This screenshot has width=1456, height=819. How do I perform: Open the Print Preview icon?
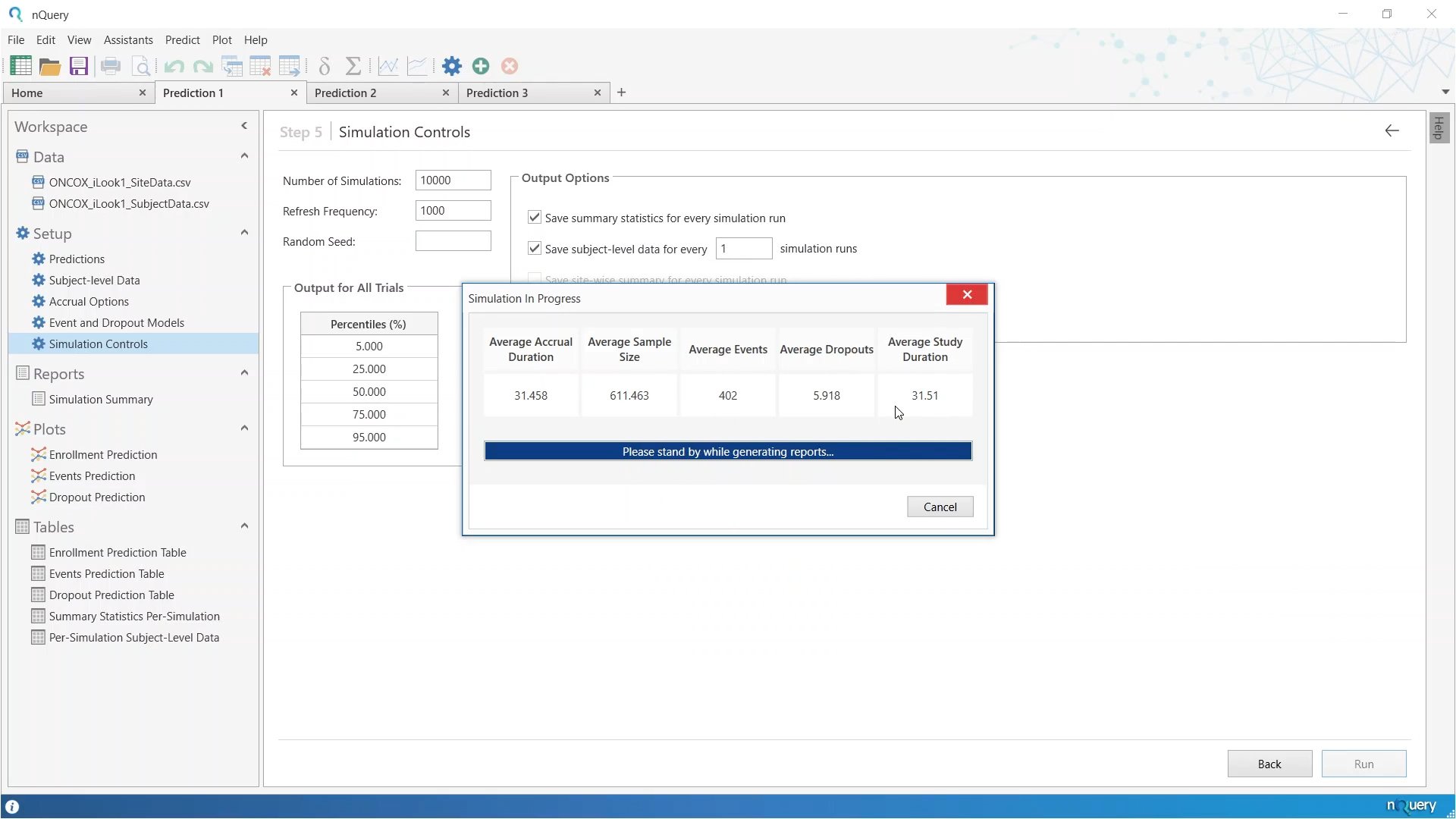(141, 66)
